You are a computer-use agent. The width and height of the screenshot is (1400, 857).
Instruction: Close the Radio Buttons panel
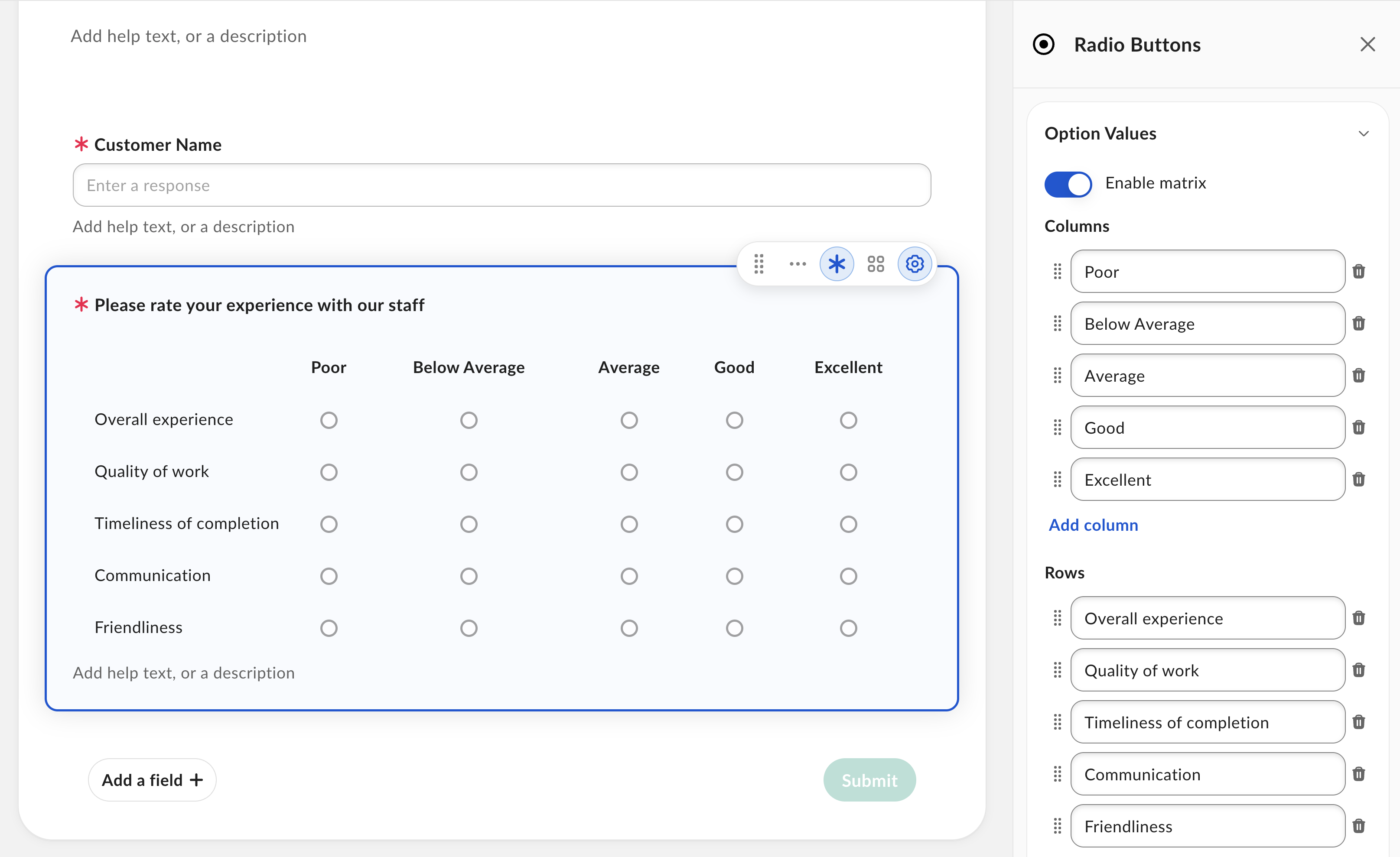point(1367,44)
